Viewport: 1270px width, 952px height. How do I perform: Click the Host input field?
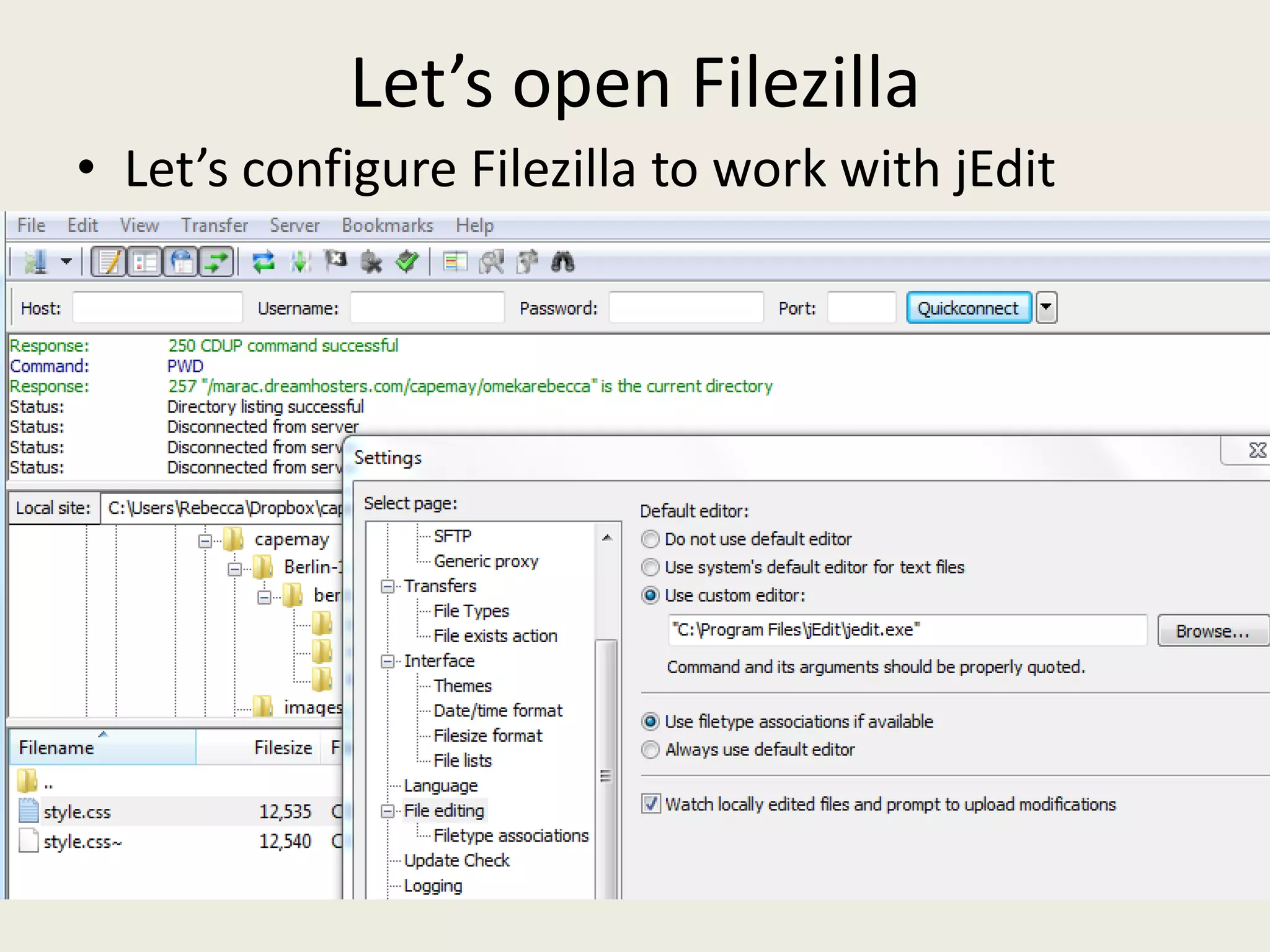coord(158,307)
